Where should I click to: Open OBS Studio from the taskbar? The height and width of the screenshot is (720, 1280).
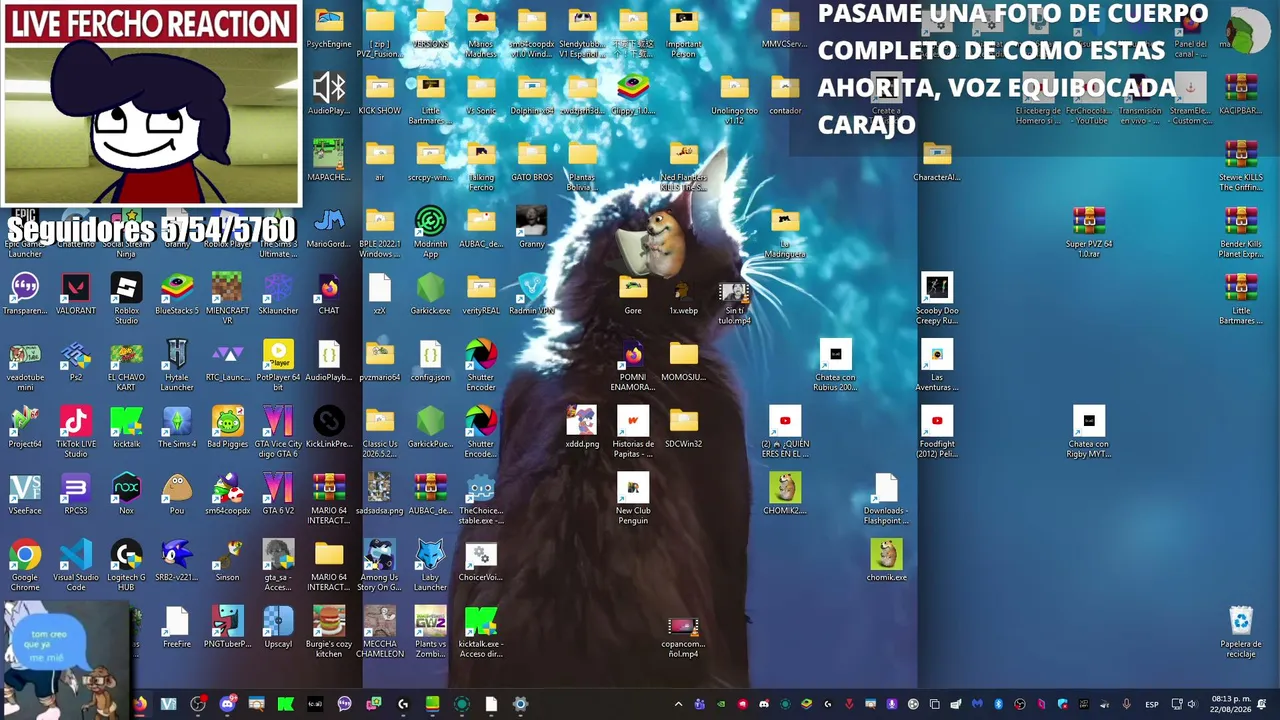click(198, 704)
